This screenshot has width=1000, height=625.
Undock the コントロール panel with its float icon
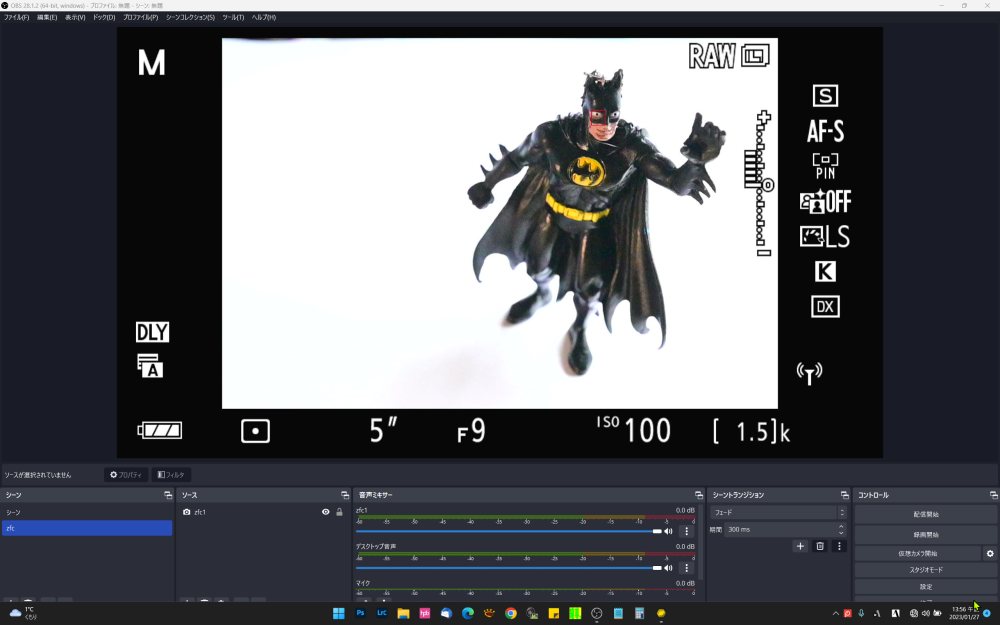tap(993, 495)
